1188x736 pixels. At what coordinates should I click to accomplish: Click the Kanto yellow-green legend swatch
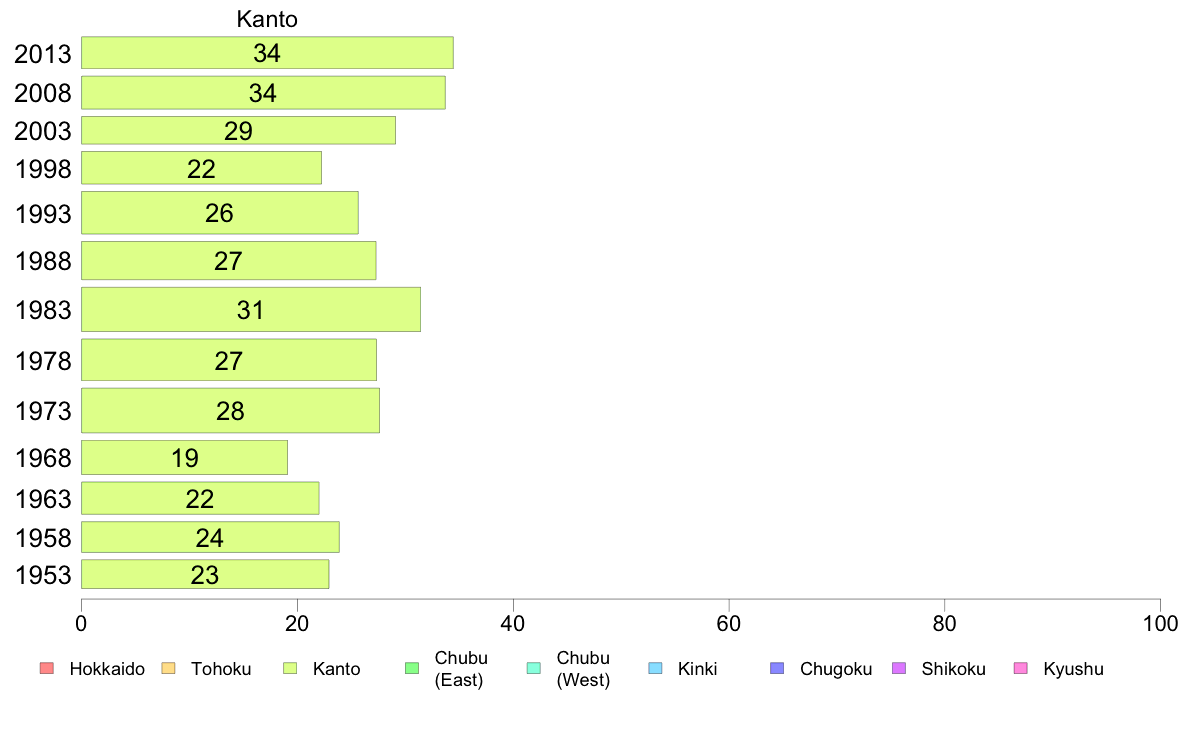pyautogui.click(x=290, y=669)
